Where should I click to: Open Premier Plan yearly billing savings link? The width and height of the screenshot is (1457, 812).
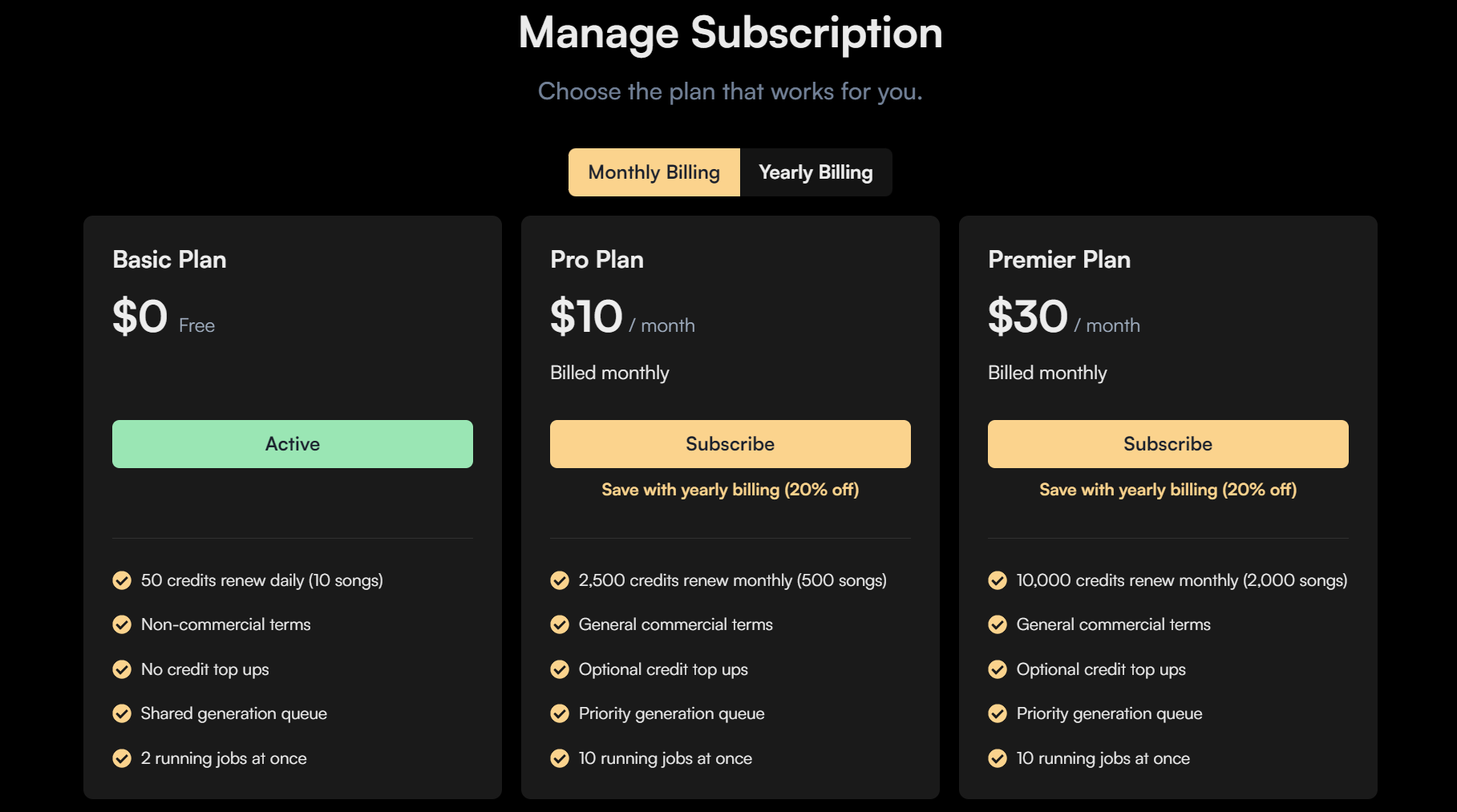coord(1168,490)
